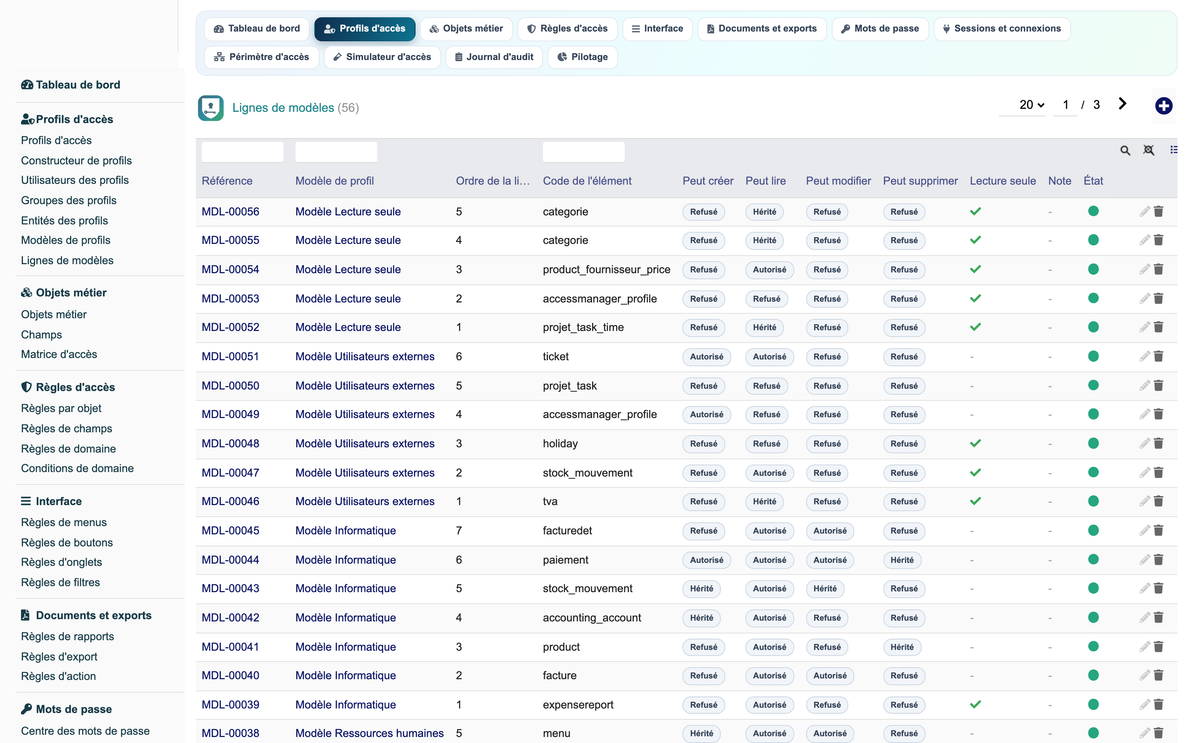1200x743 pixels.
Task: Open the column list selector icon
Action: point(1174,150)
